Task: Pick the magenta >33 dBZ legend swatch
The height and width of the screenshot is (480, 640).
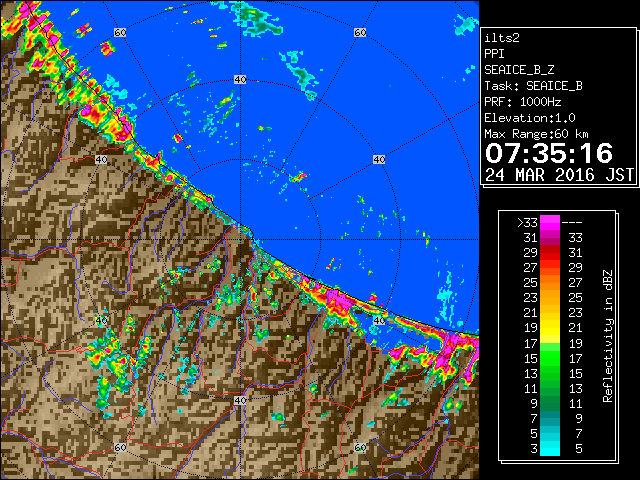Action: coord(550,223)
